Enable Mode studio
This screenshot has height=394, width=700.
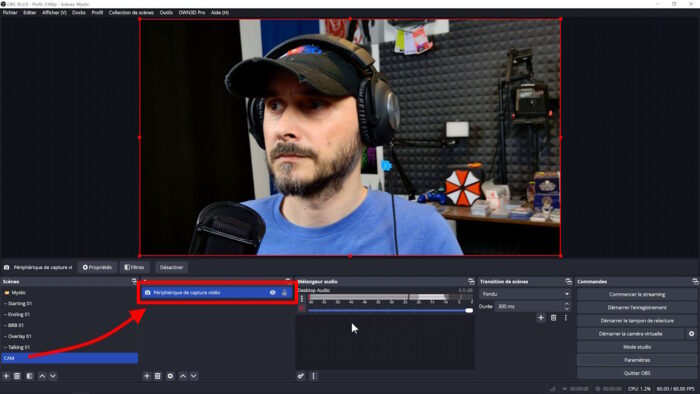637,347
